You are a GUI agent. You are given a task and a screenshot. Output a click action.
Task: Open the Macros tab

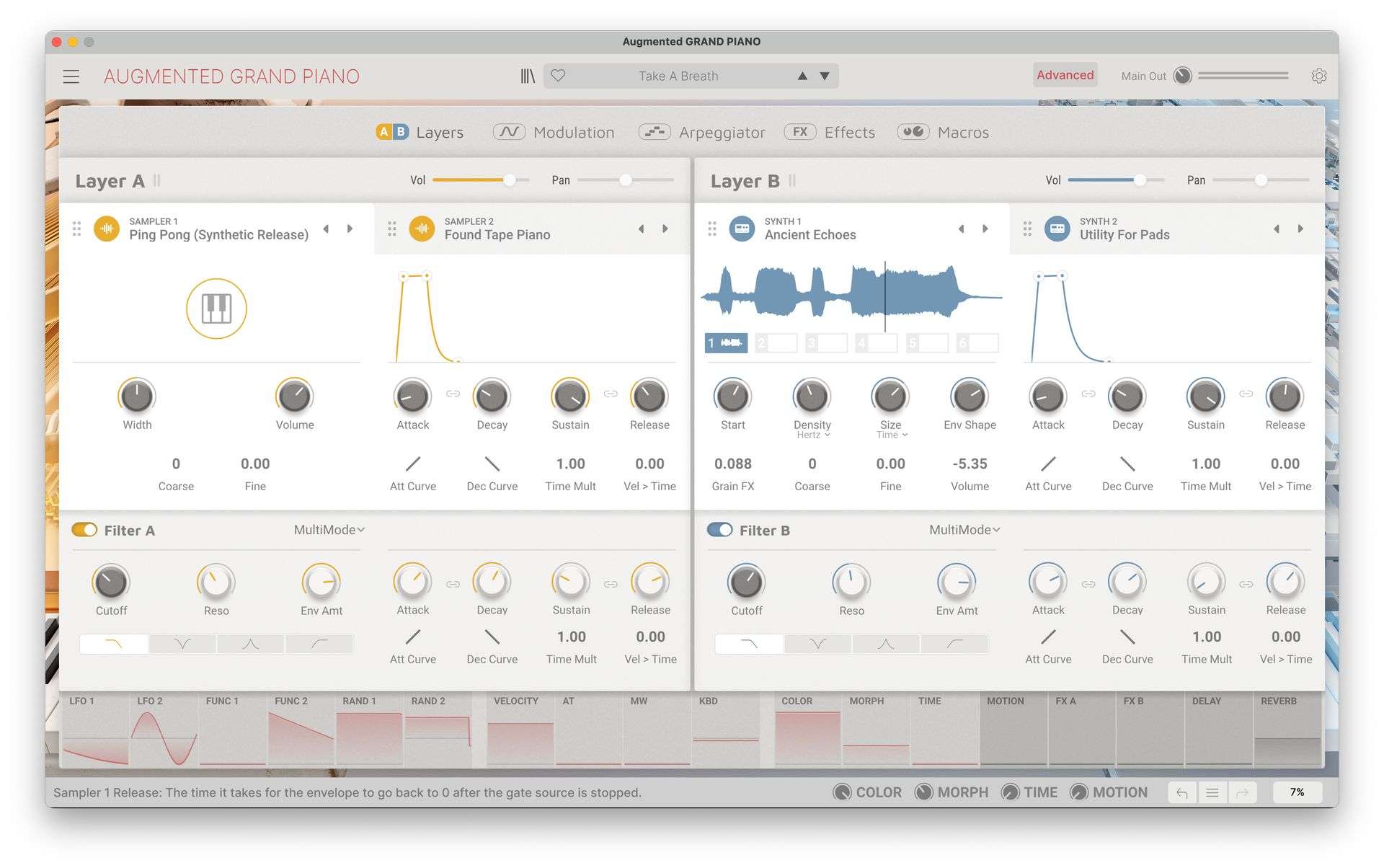[943, 132]
